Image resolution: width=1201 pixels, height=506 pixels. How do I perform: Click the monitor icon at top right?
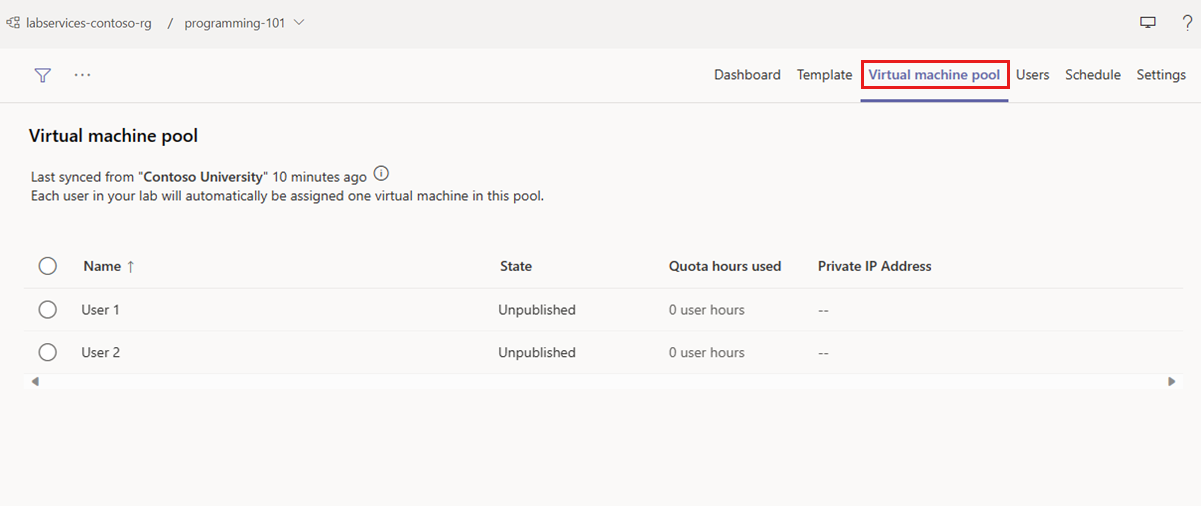click(1148, 23)
